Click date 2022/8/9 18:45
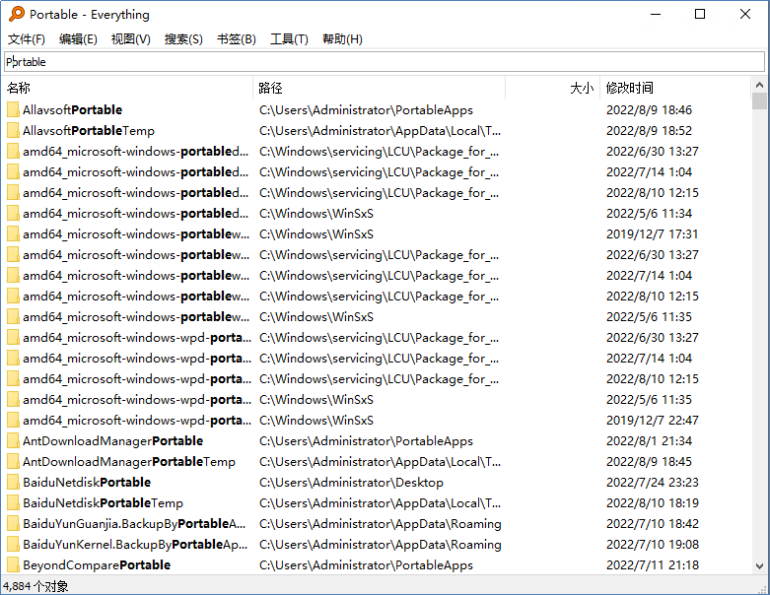The height and width of the screenshot is (595, 770). tap(649, 461)
